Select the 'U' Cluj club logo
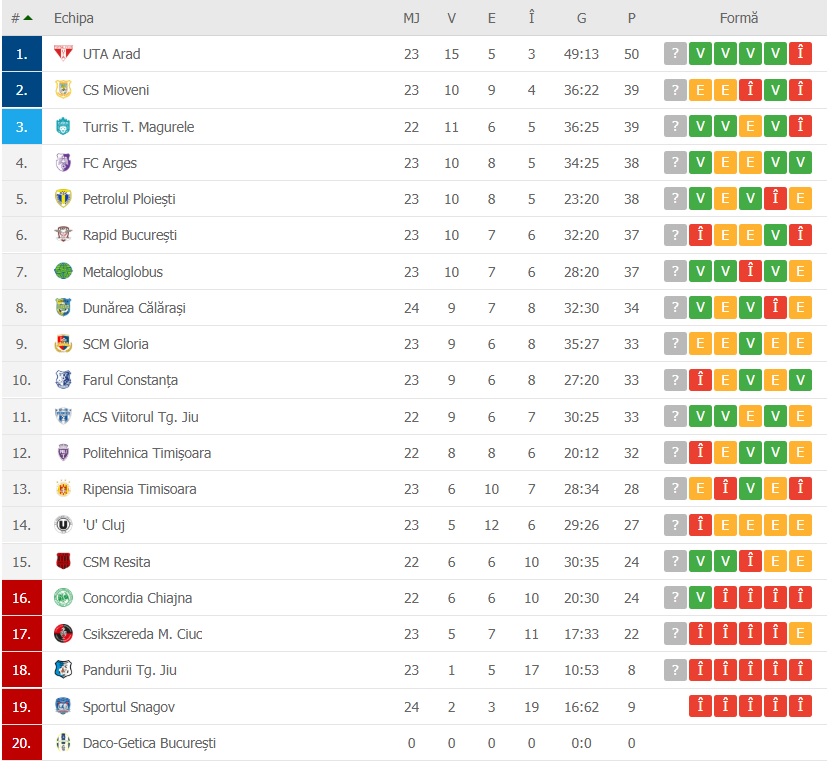Screen dimensions: 833x771 (x=62, y=525)
